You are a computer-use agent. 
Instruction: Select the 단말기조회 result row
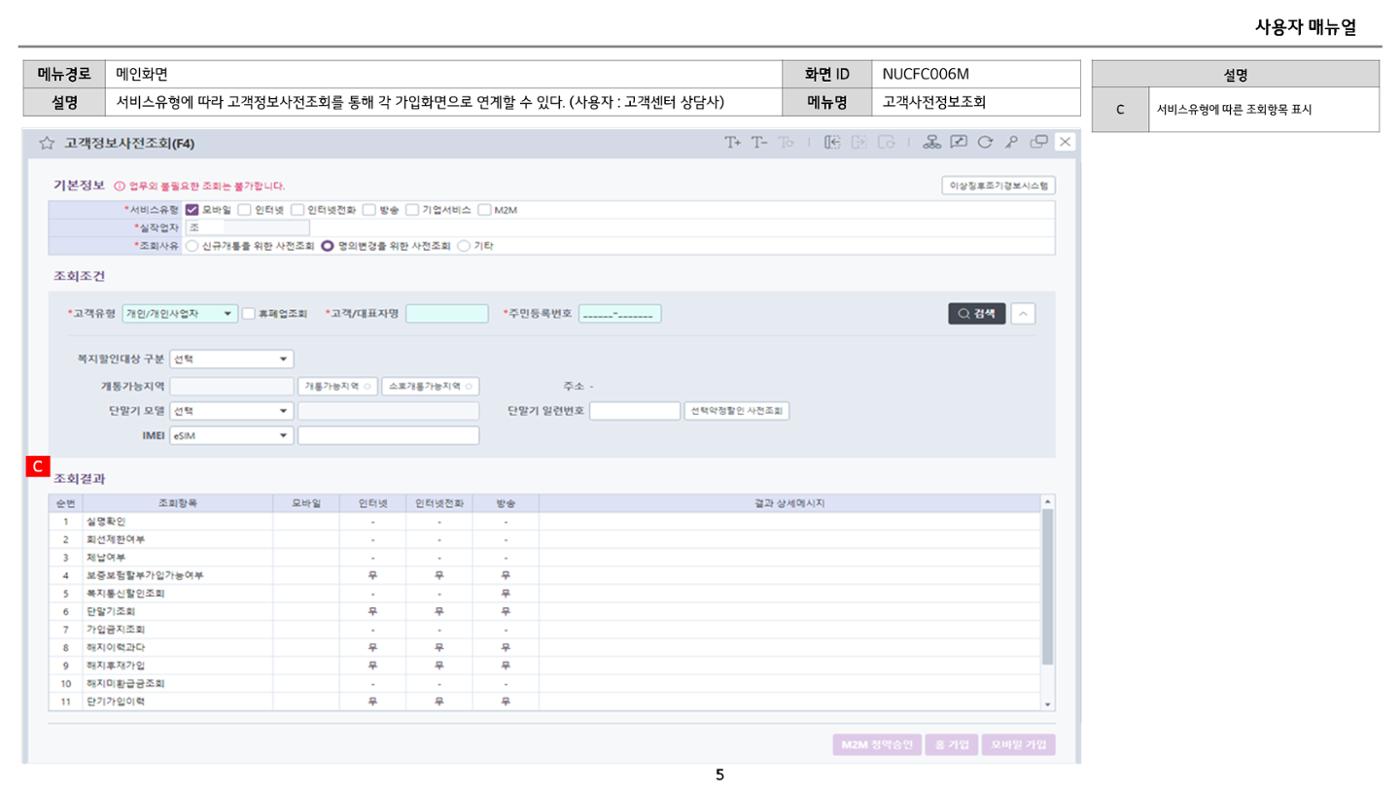coord(545,611)
